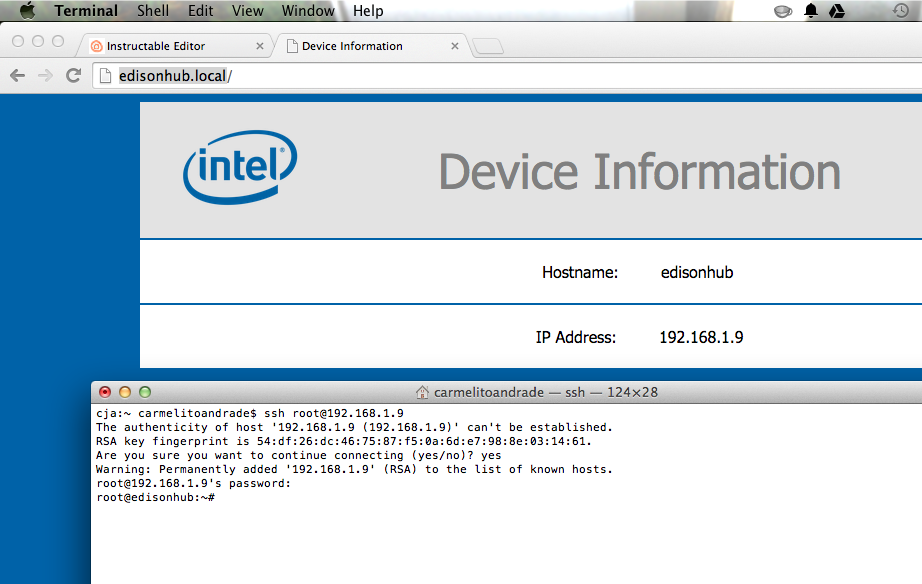Close the Device Information tab
The width and height of the screenshot is (922, 584).
(455, 46)
